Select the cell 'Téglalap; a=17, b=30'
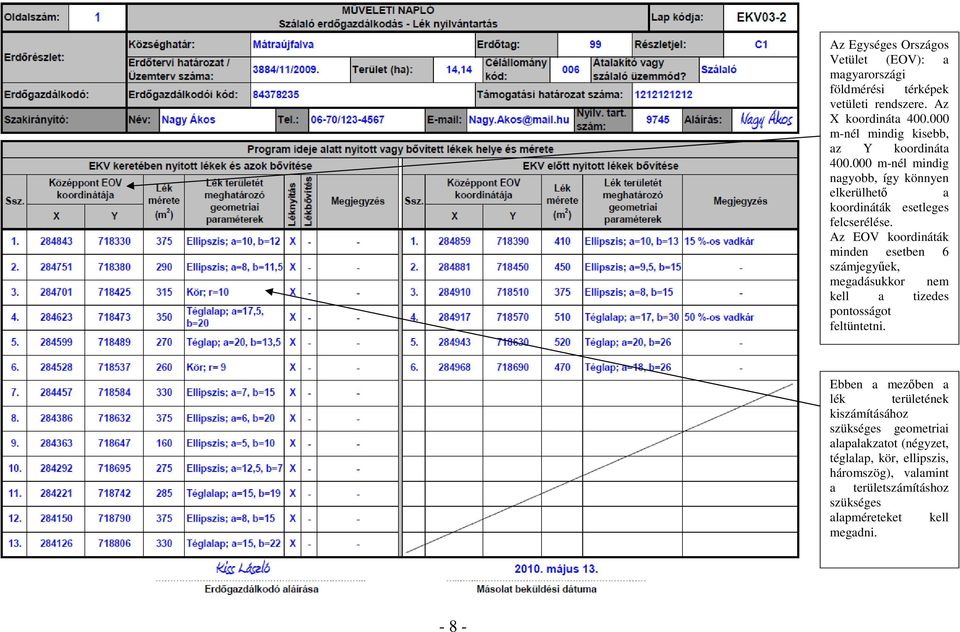This screenshot has height=632, width=960. pos(631,317)
